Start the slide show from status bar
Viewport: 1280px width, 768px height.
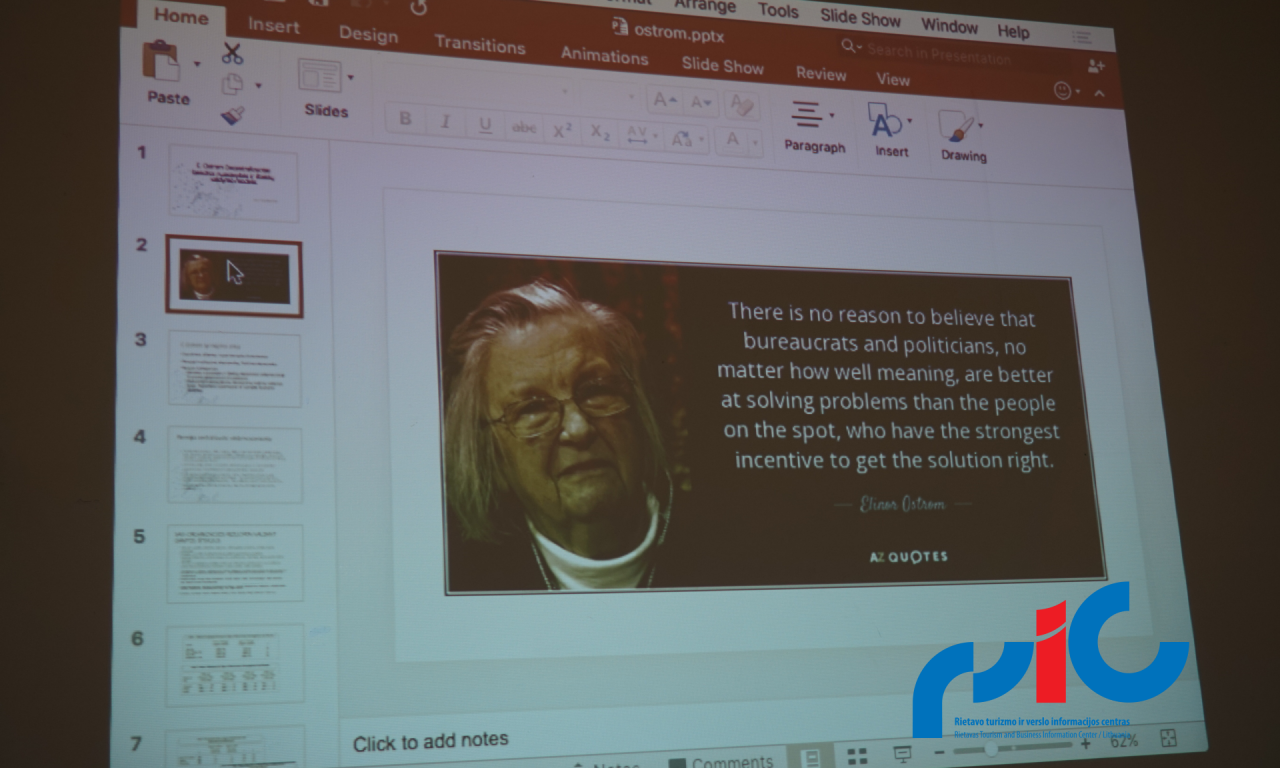point(902,753)
